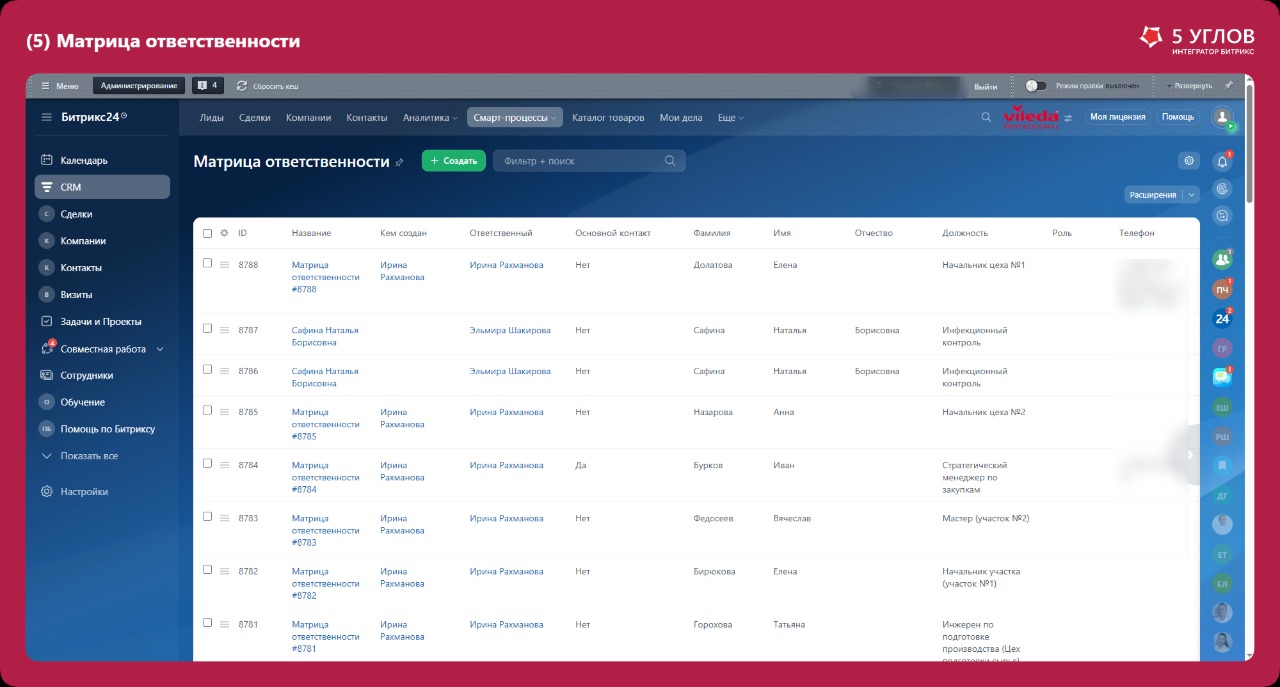The image size is (1280, 687).
Task: Open the Сделки tab in top menu
Action: tap(255, 118)
